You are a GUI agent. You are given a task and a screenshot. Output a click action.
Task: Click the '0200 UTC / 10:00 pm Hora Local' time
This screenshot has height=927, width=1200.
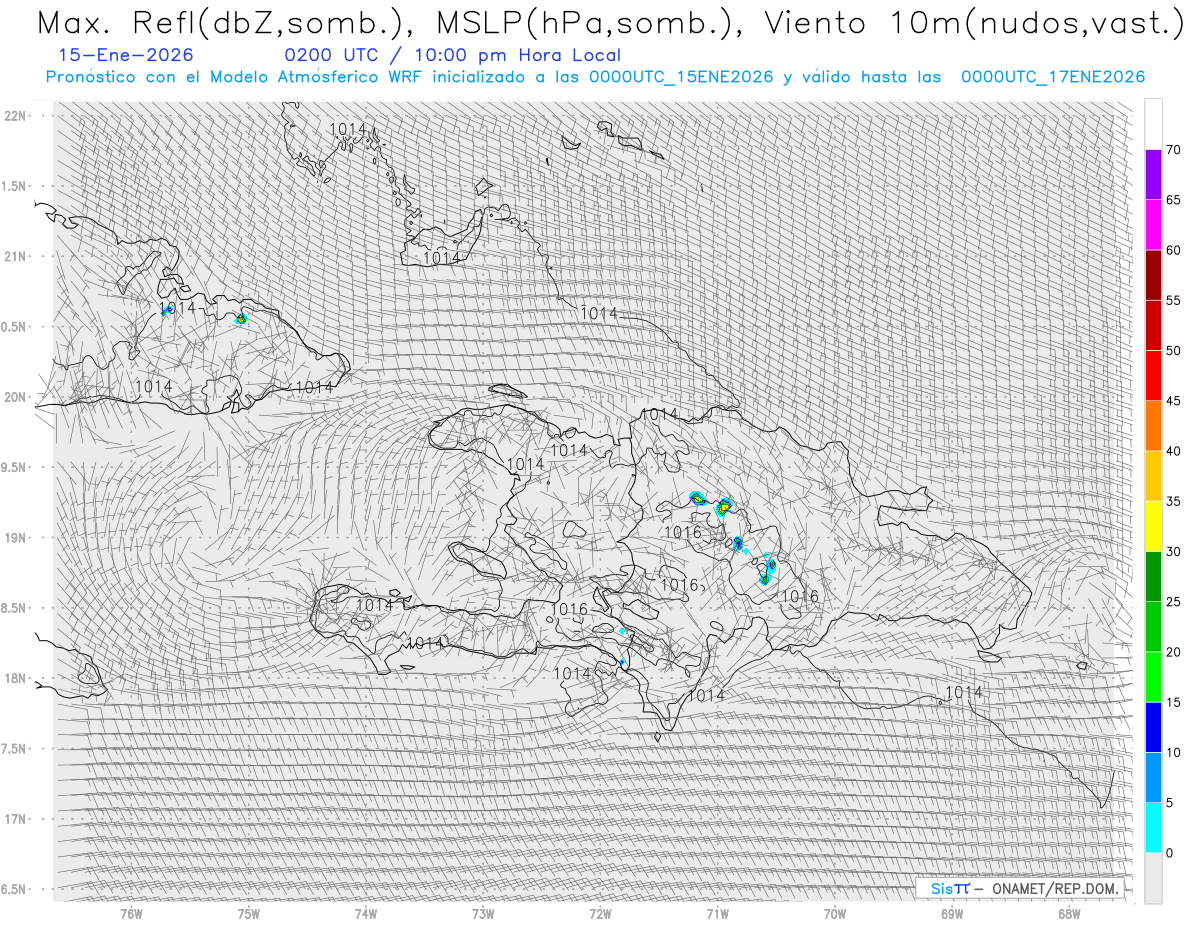(453, 55)
